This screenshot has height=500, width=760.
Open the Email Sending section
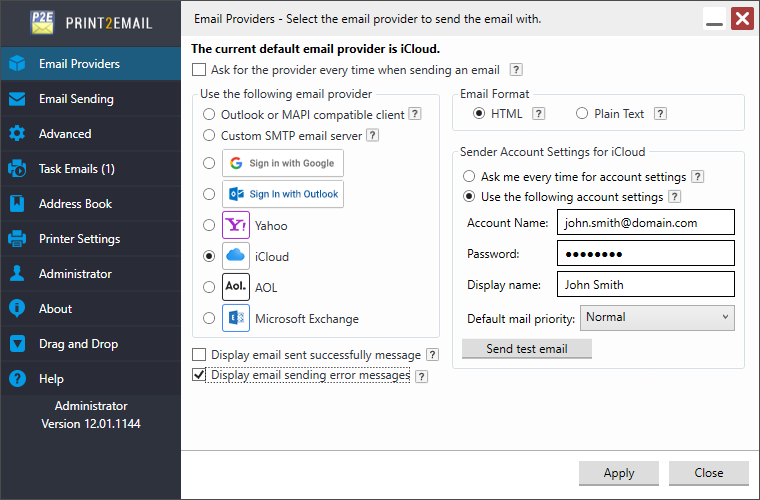tap(91, 99)
